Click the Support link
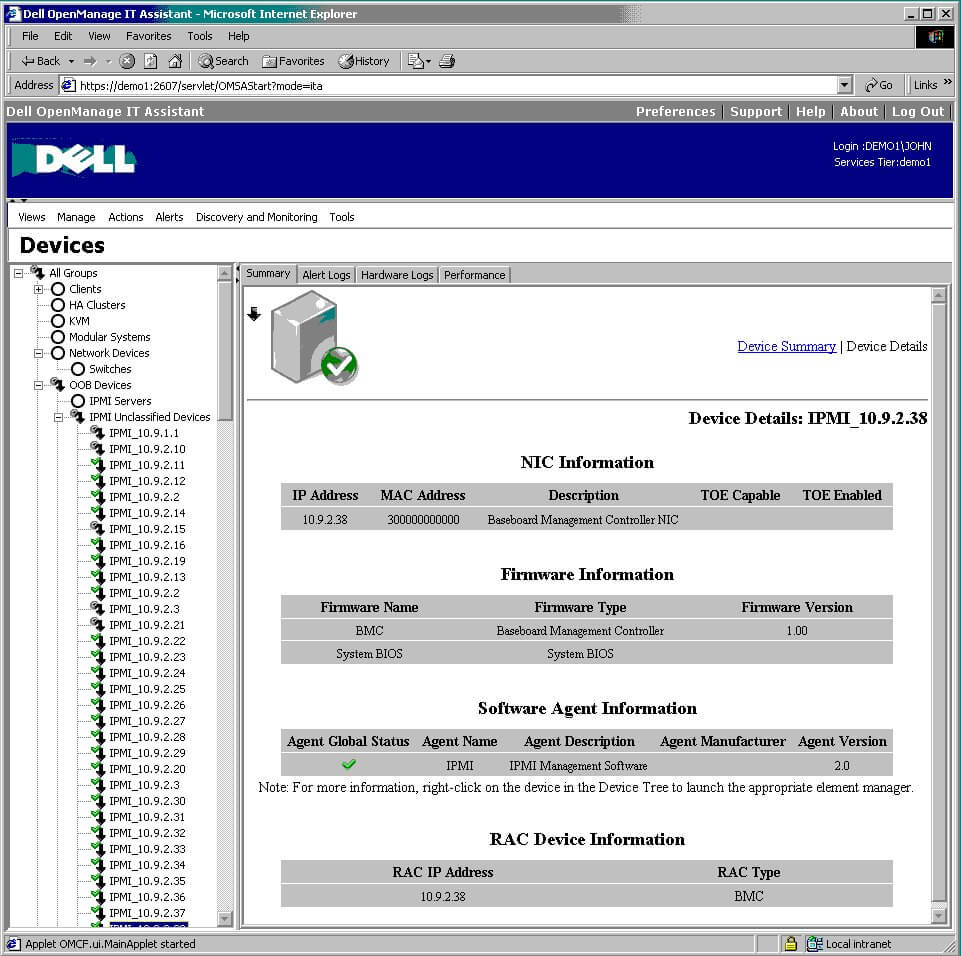Screen dimensions: 961x956 [x=756, y=112]
